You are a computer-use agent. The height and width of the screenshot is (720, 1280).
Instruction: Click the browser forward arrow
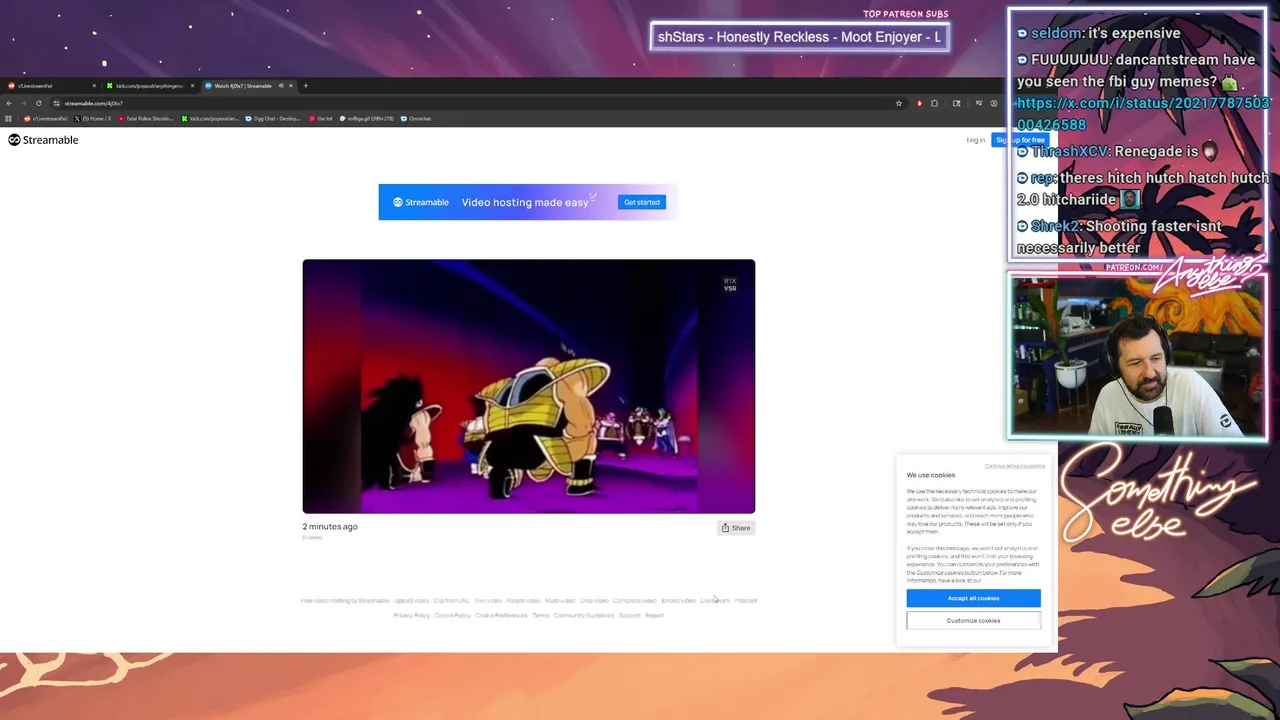click(x=24, y=103)
